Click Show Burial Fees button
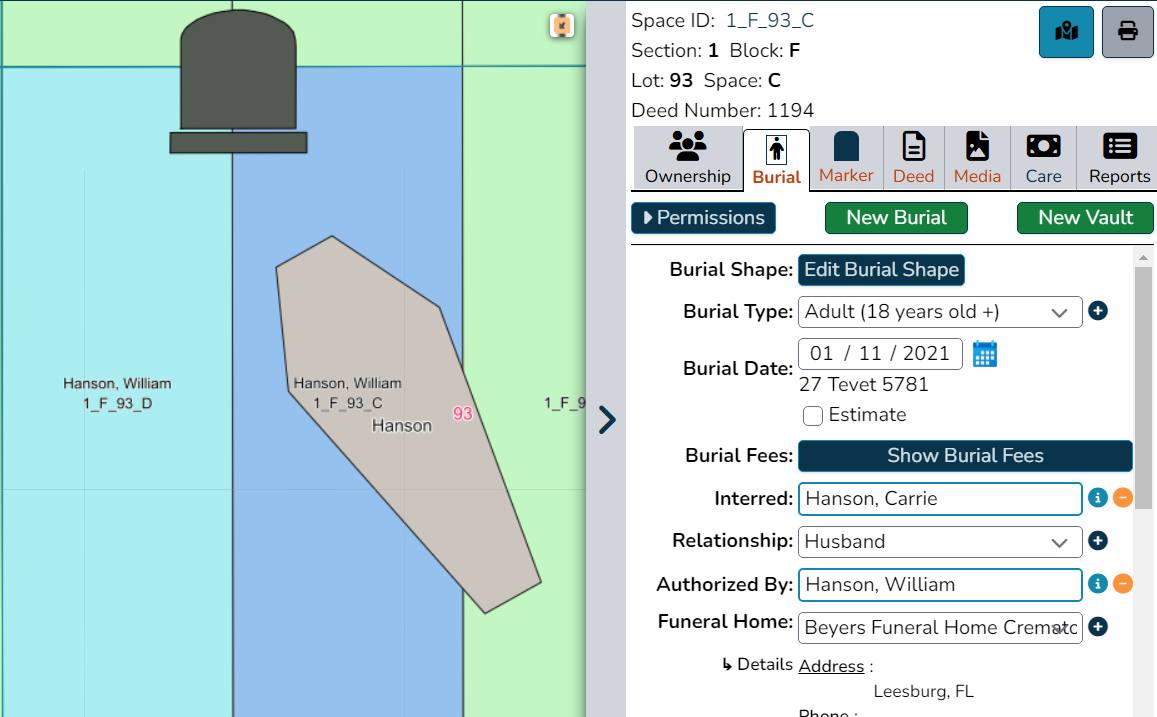 (x=965, y=456)
